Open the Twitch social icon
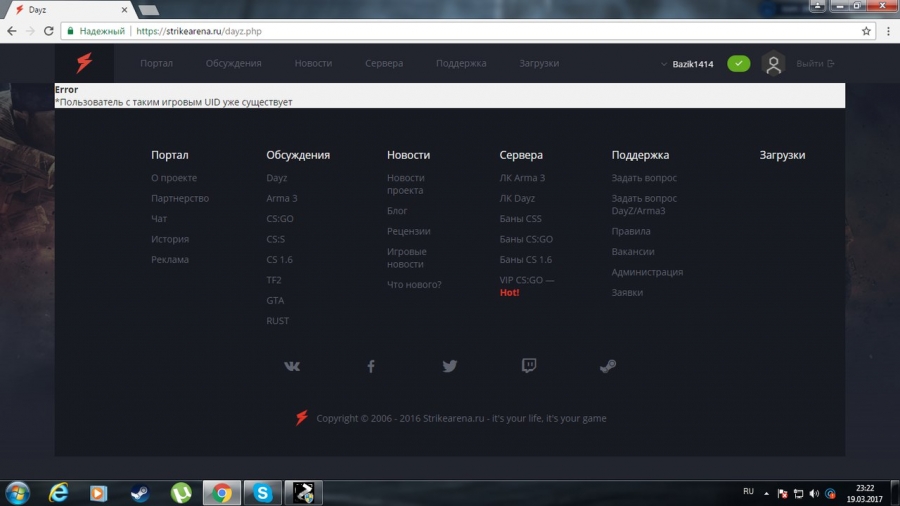The image size is (900, 506). coord(529,365)
